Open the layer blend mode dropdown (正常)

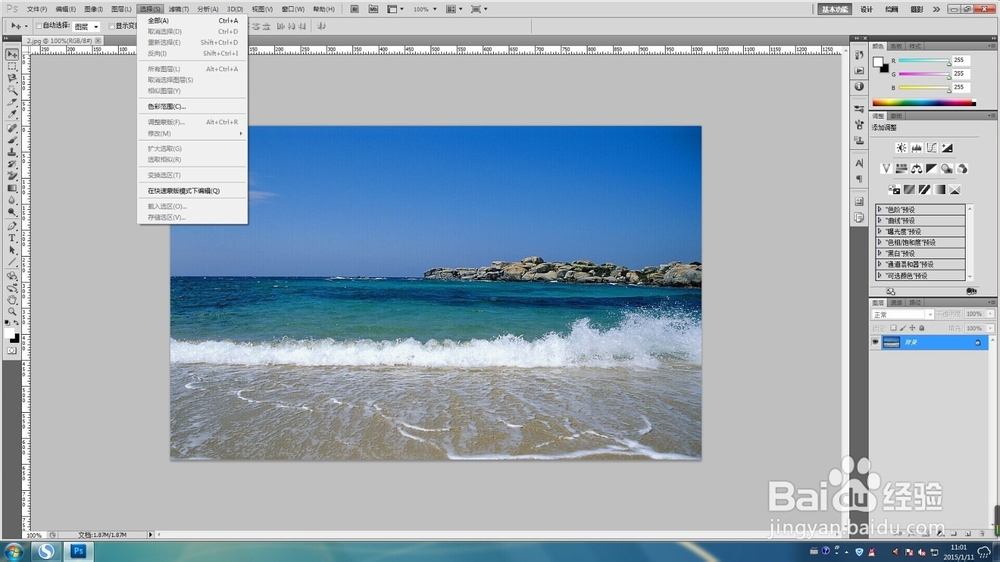(900, 314)
